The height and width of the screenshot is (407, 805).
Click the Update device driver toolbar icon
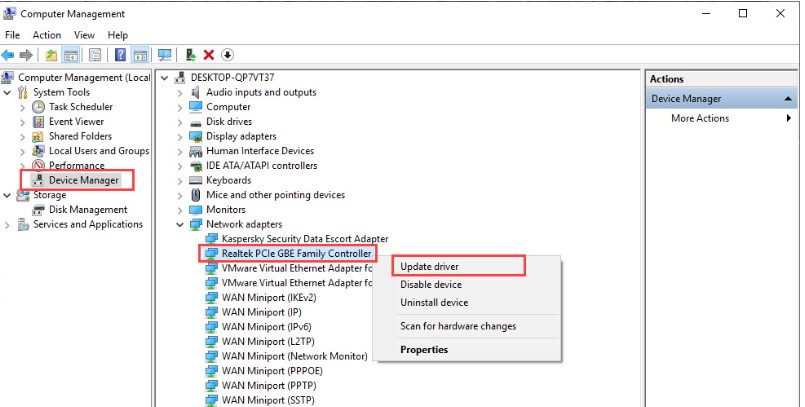pos(190,55)
